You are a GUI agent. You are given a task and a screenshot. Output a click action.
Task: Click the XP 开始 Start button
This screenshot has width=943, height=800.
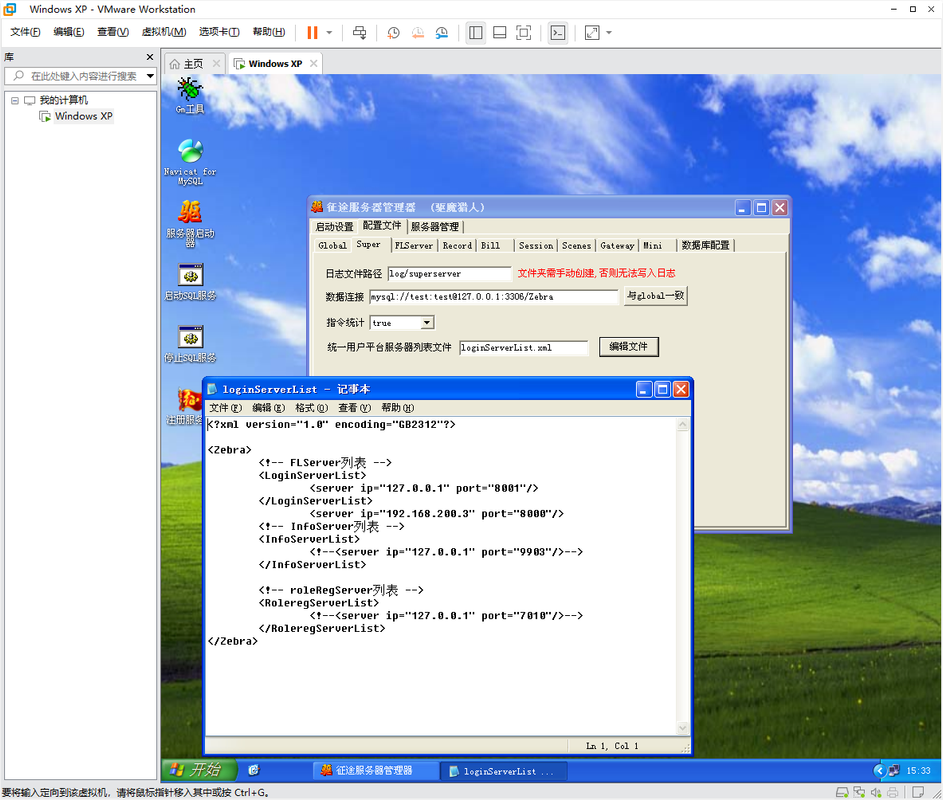[x=199, y=770]
